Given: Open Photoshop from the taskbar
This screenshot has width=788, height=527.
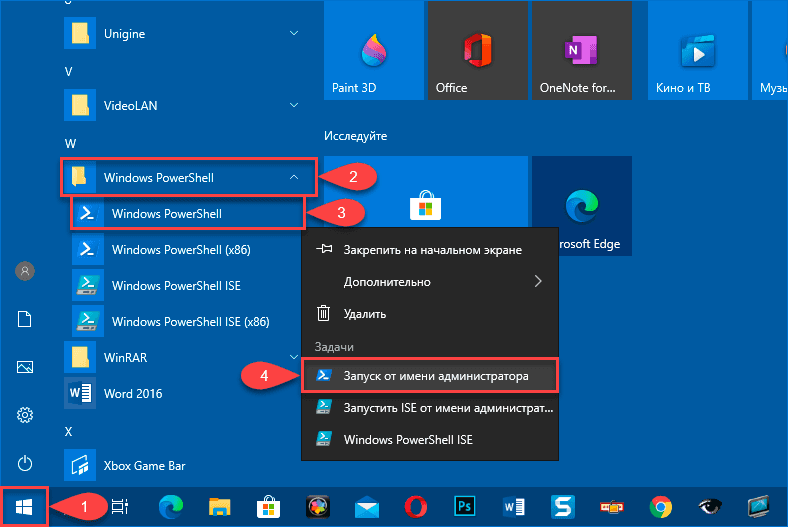Looking at the screenshot, I should coord(464,506).
